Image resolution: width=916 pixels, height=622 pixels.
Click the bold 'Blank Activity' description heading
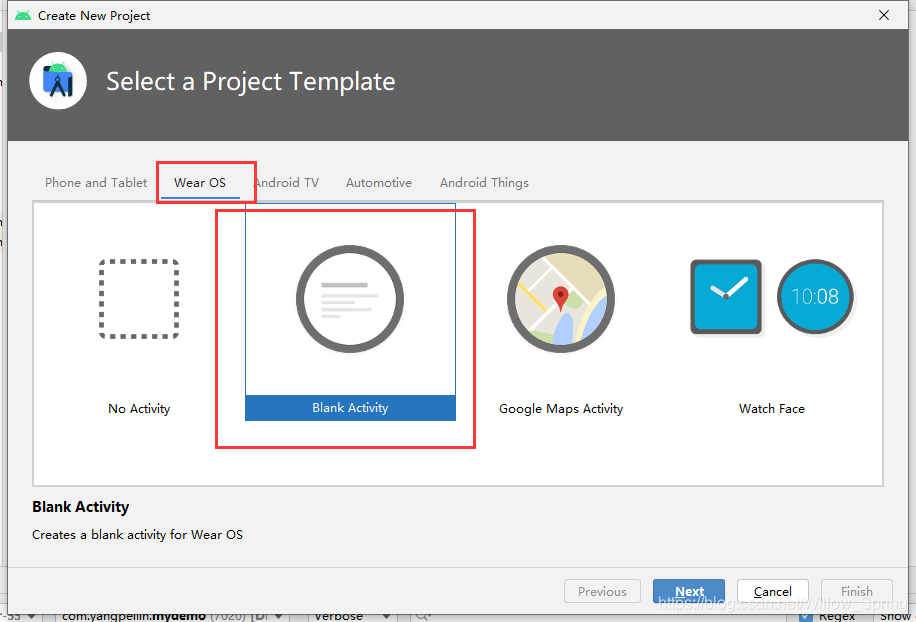[81, 507]
